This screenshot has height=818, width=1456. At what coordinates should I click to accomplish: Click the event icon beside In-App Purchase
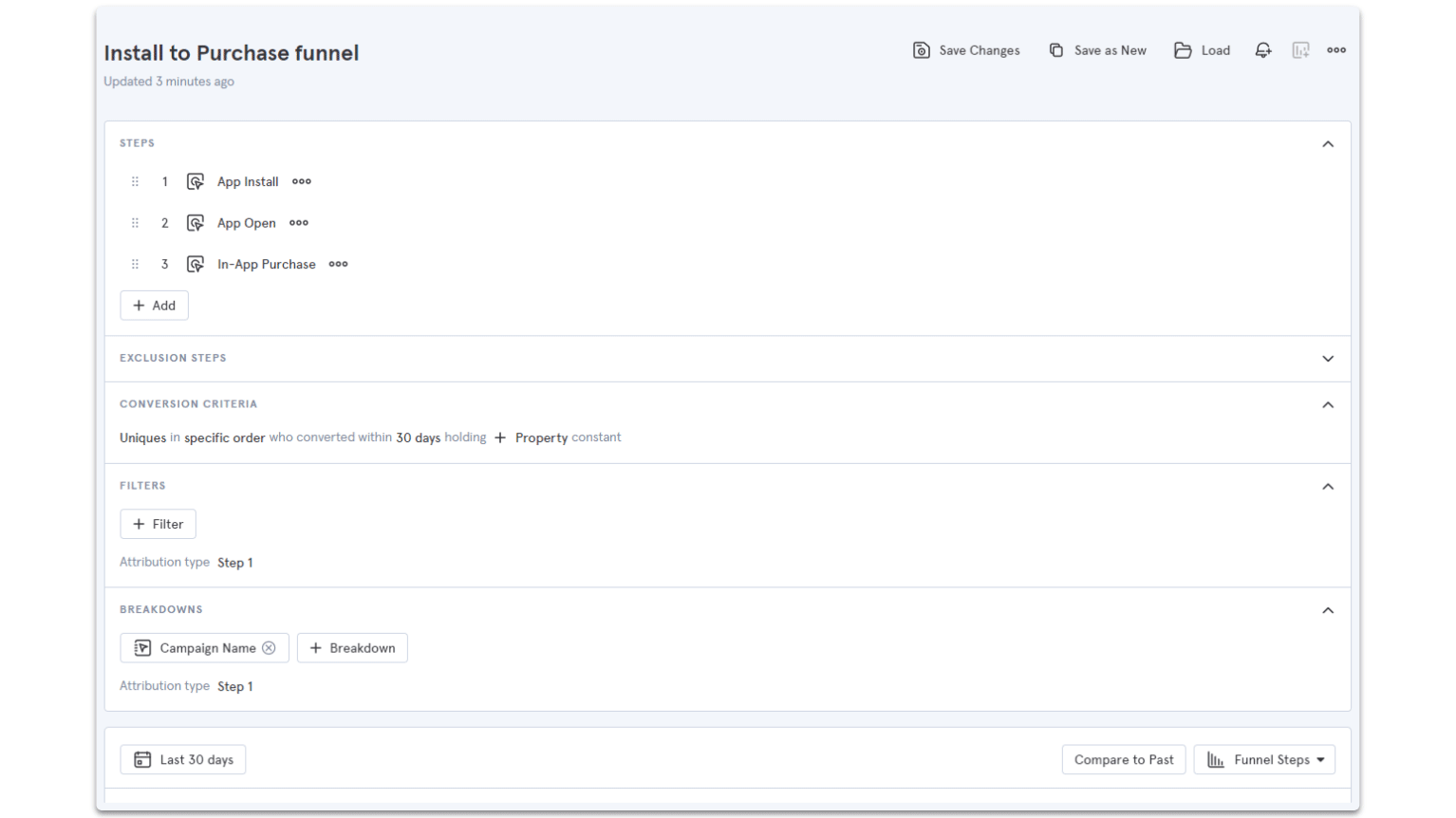click(196, 264)
